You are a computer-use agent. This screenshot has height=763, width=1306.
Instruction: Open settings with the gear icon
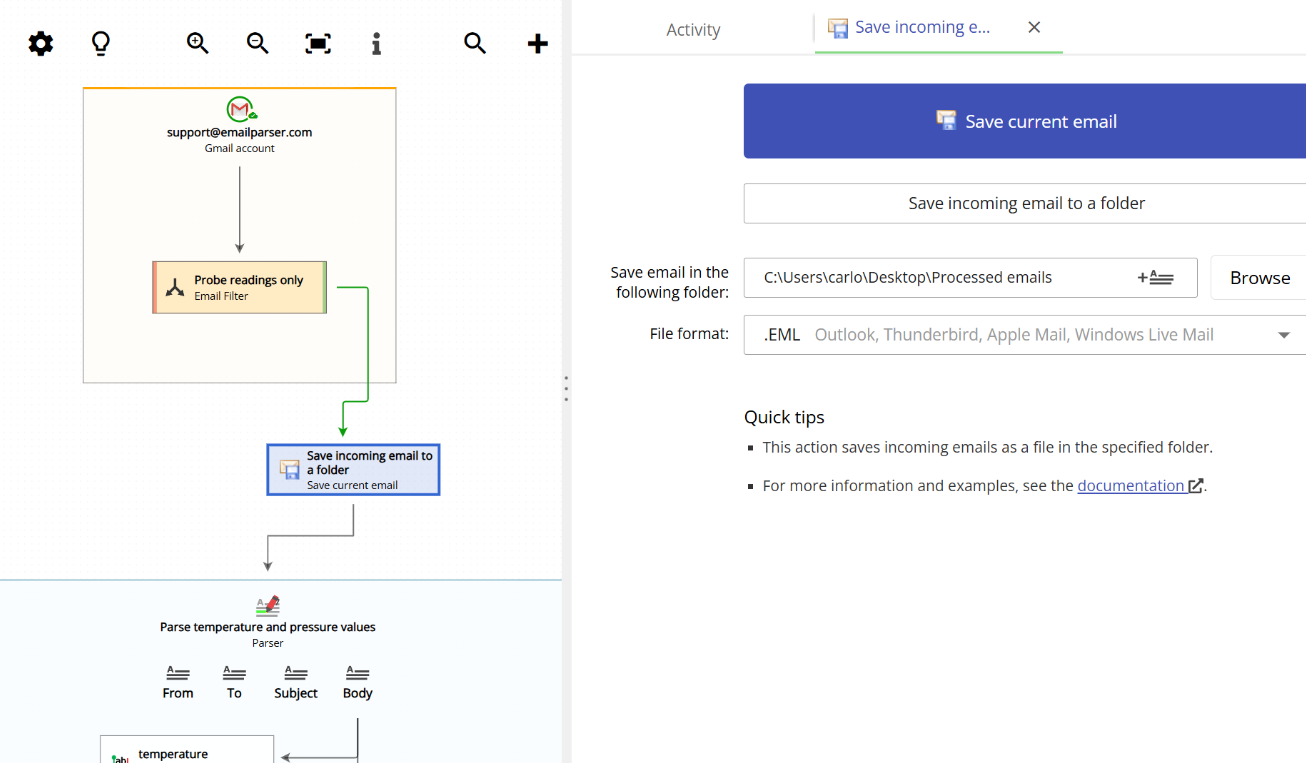pos(40,43)
